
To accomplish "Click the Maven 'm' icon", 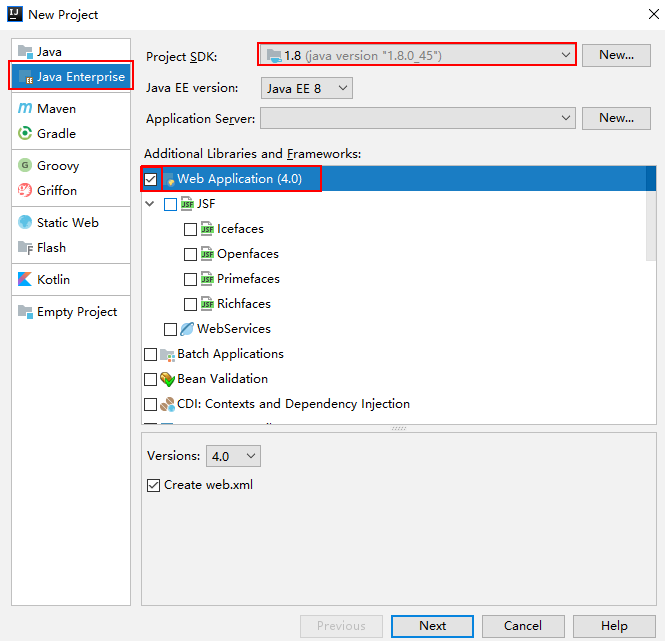I will click(25, 108).
